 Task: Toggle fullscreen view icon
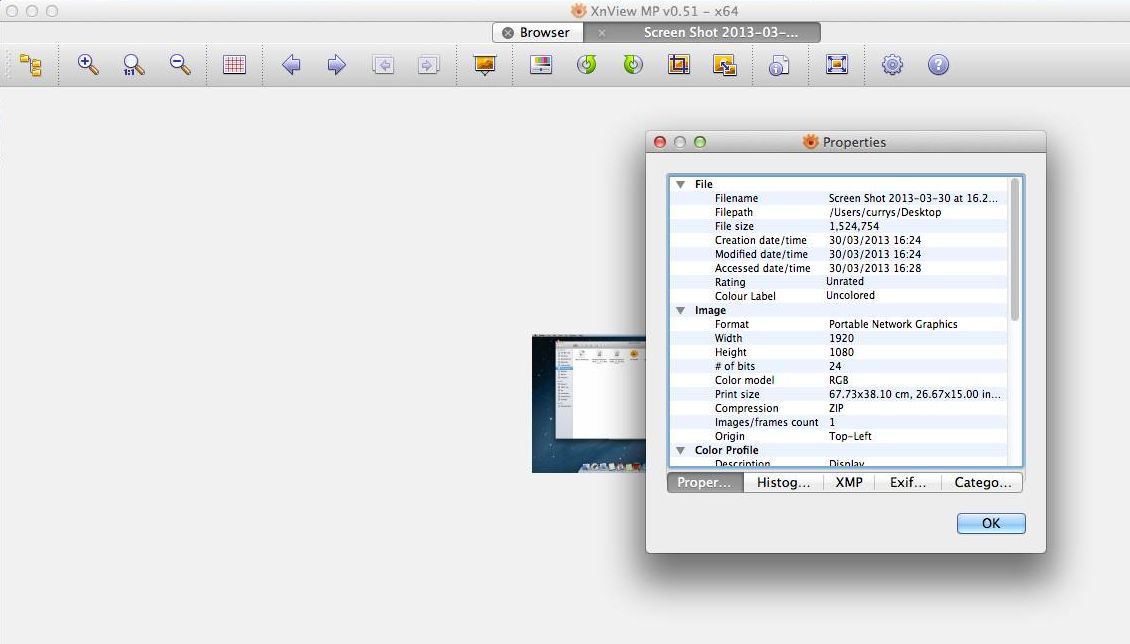click(x=837, y=65)
